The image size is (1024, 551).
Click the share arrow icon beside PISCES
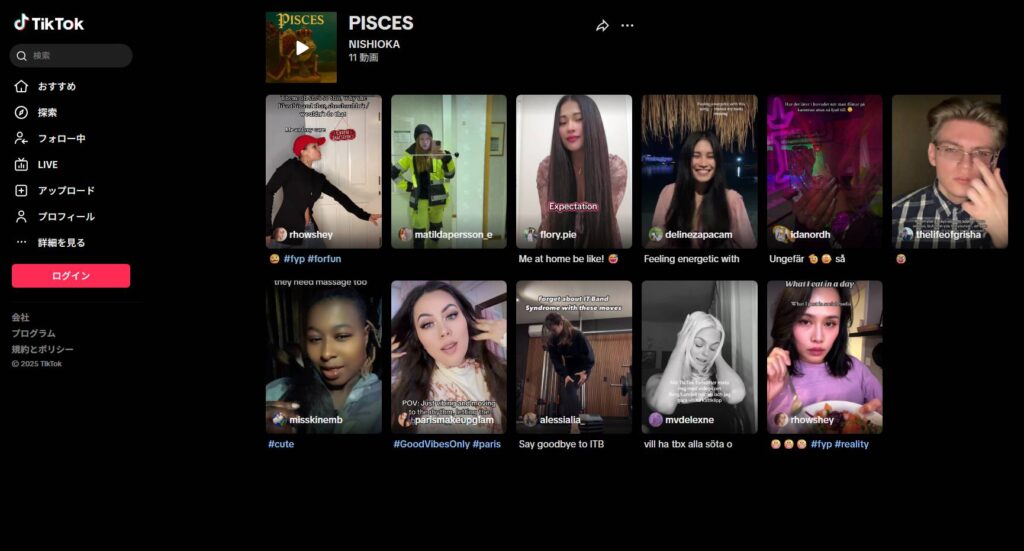click(x=602, y=25)
